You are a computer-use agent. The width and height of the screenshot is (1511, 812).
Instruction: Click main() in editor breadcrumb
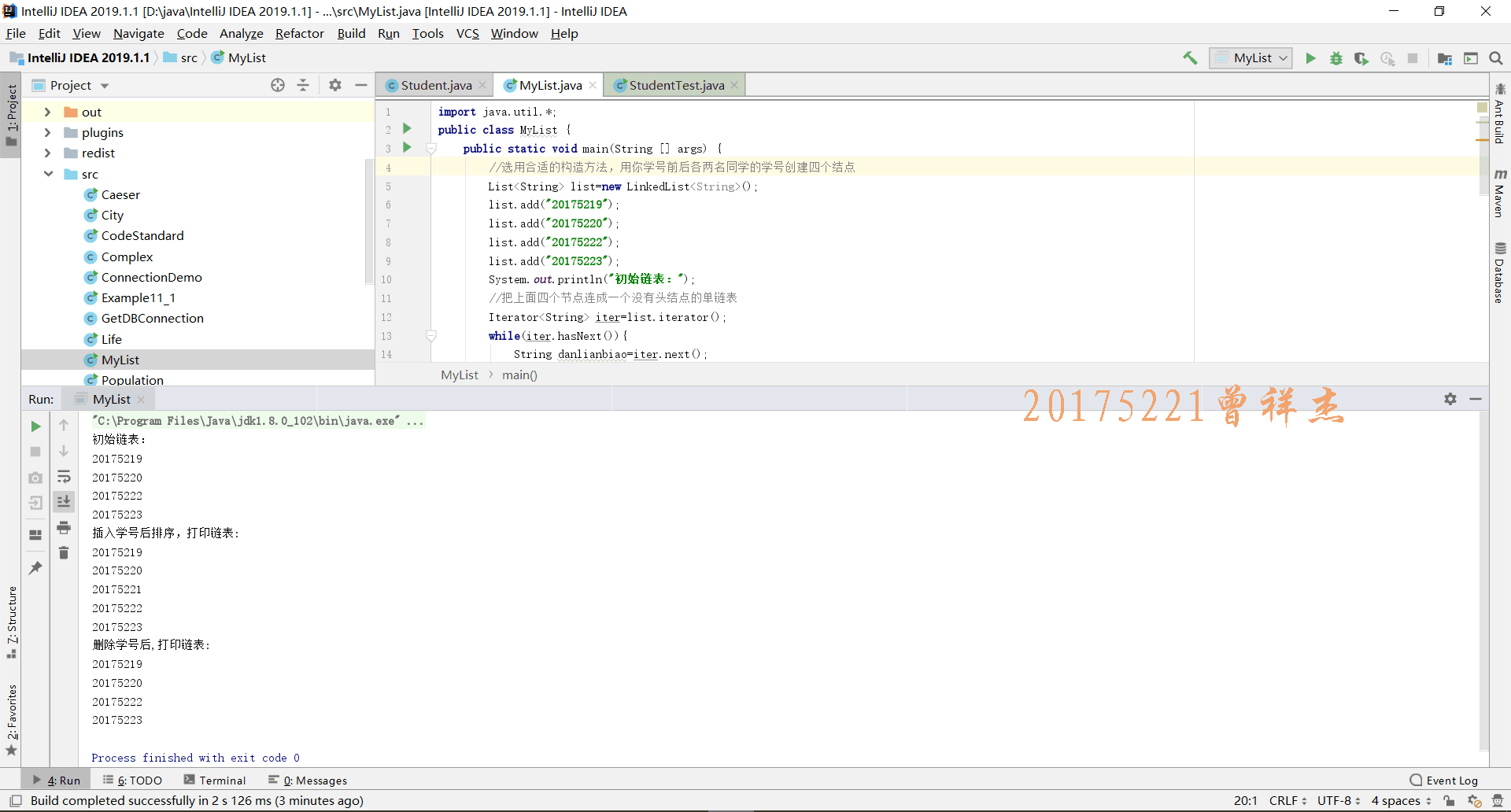(519, 375)
